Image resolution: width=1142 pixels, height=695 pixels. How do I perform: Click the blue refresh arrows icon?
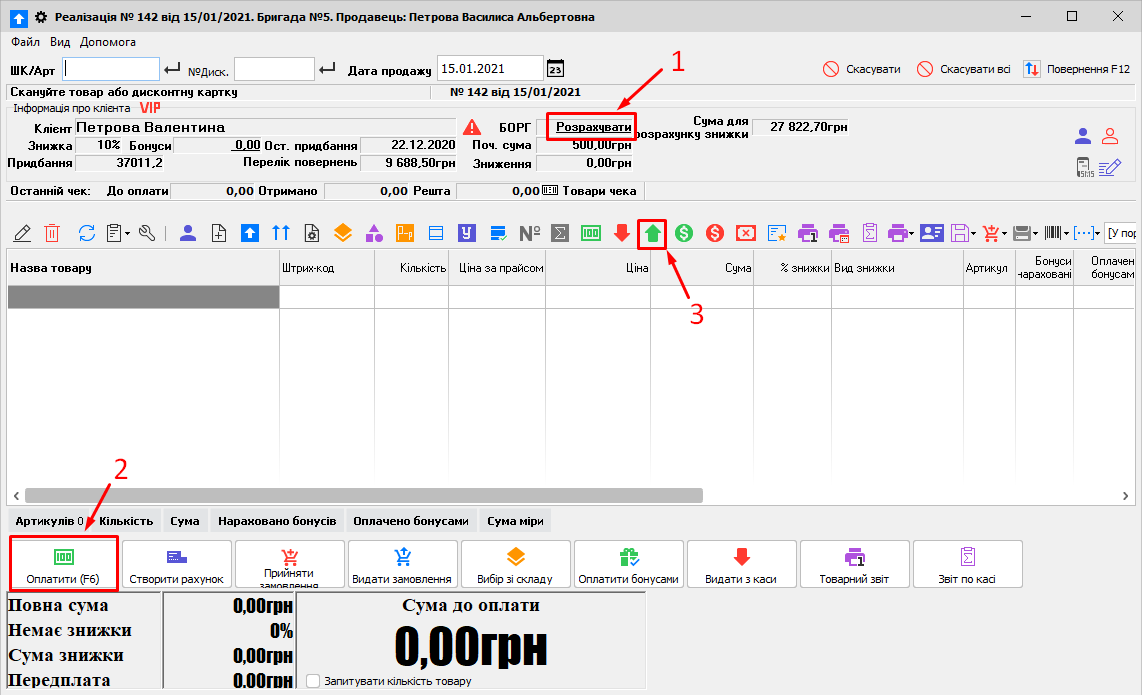(x=87, y=233)
